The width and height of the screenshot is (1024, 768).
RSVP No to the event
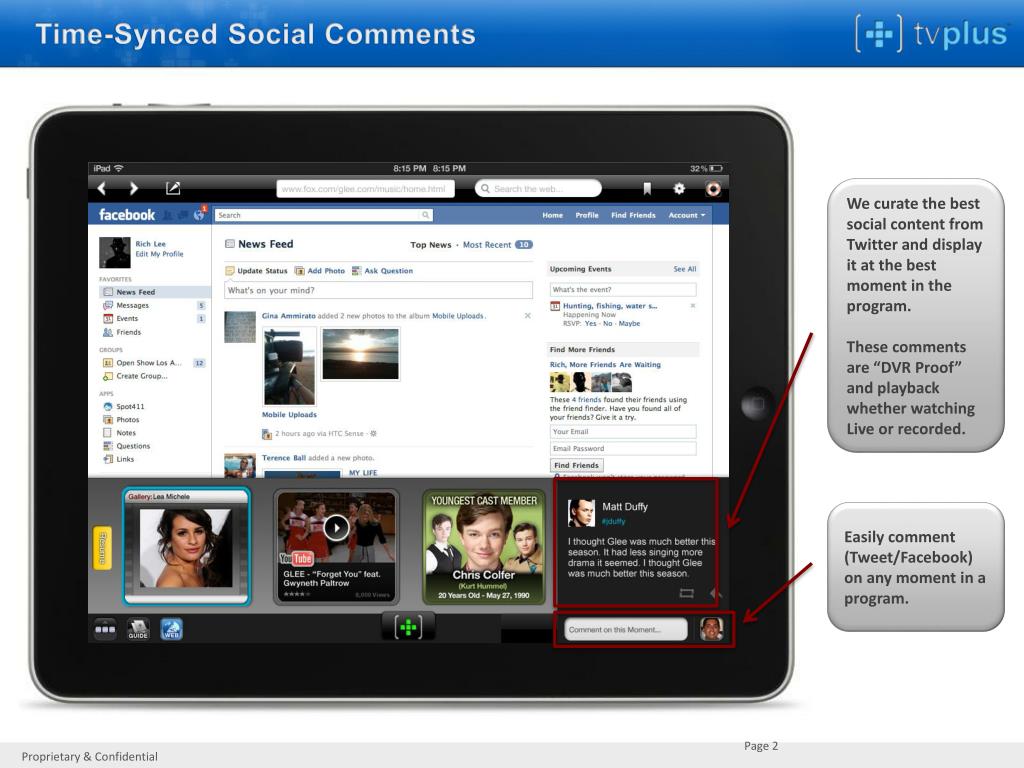tap(607, 323)
